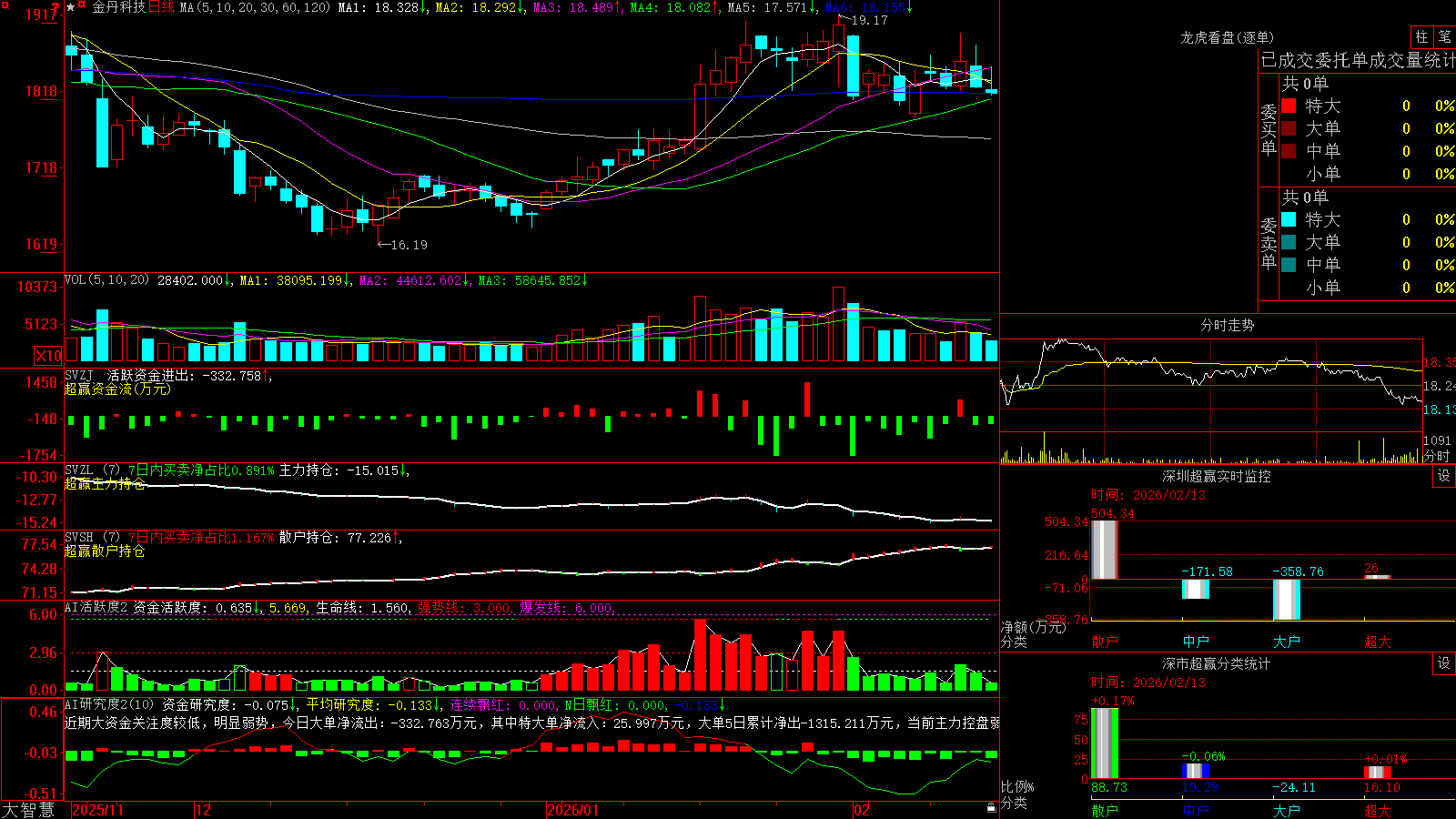Click the red 特大 buy order legend square
1456x819 pixels.
tap(1289, 106)
